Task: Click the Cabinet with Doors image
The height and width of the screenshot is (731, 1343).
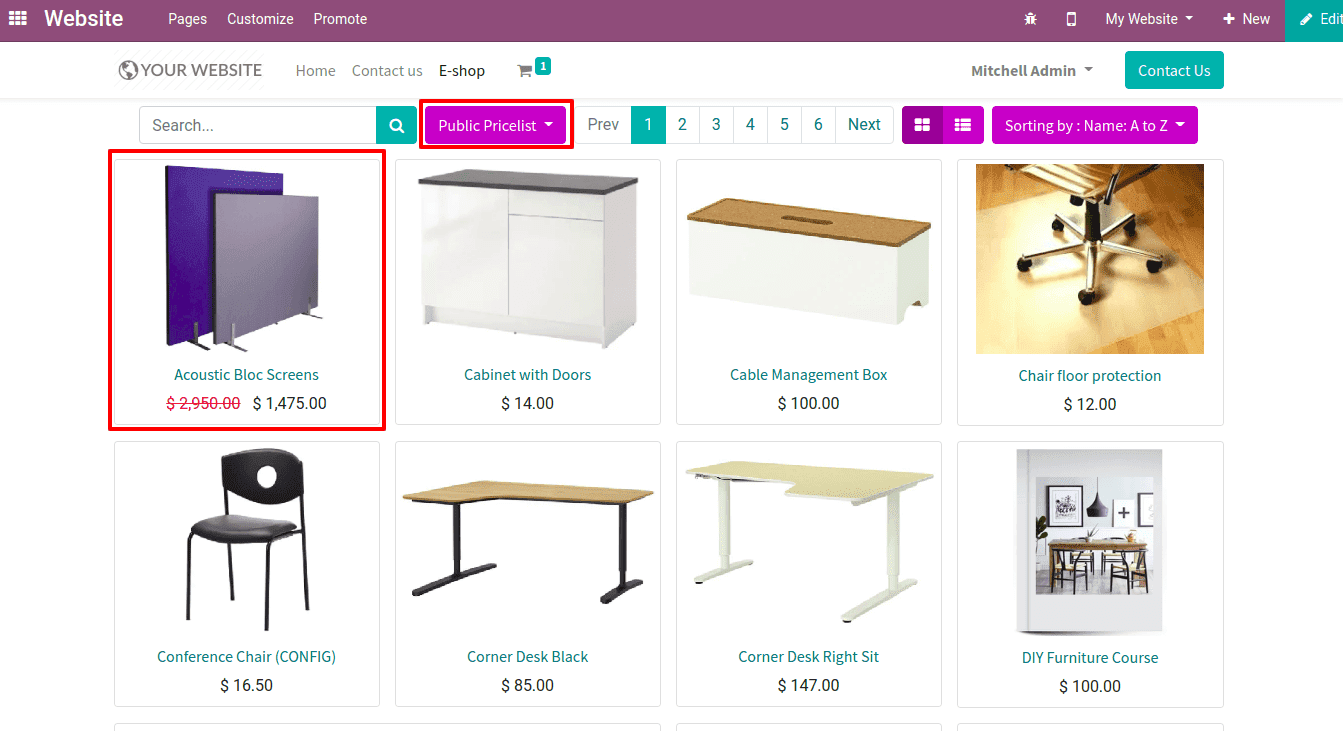Action: (x=527, y=258)
